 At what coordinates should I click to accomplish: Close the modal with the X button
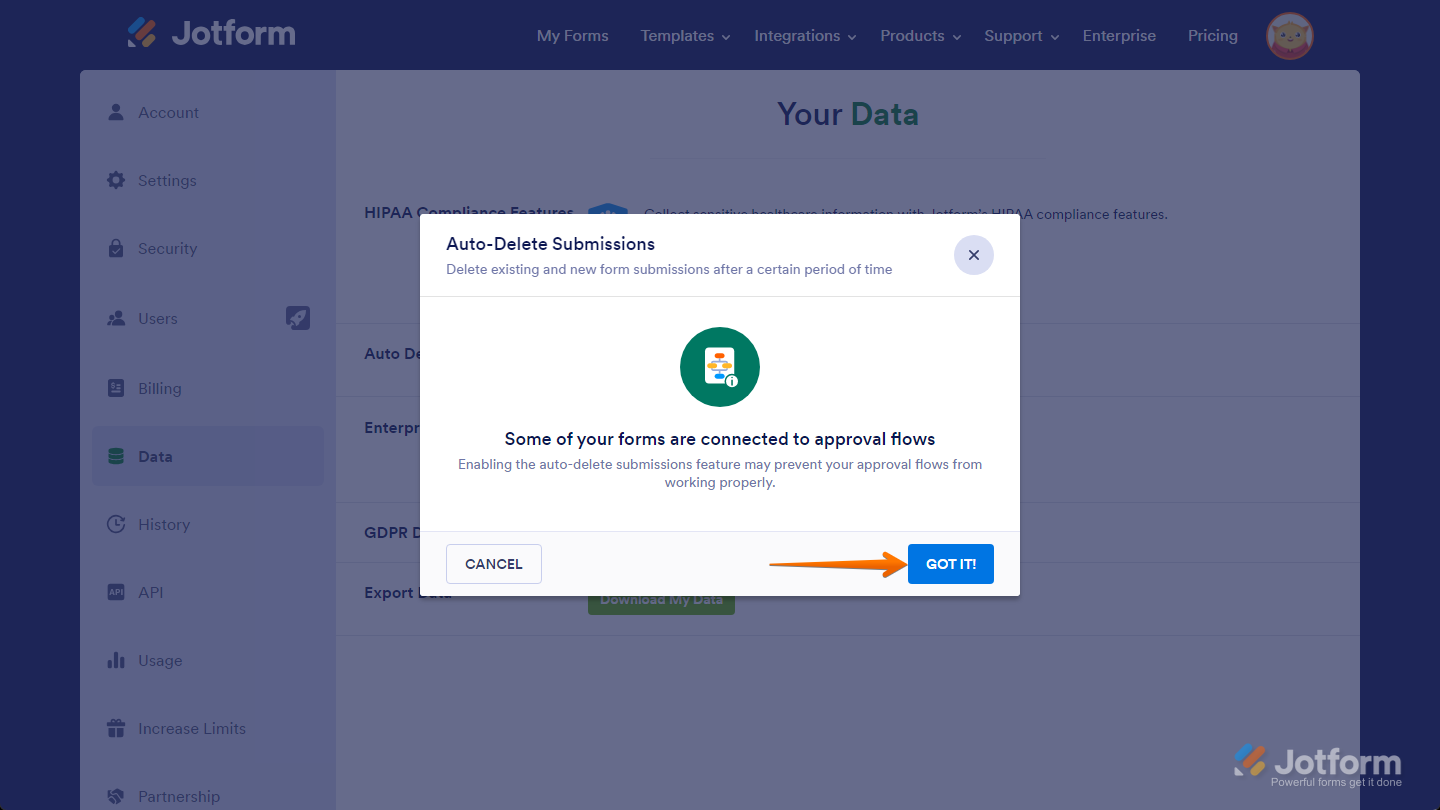[x=973, y=255]
